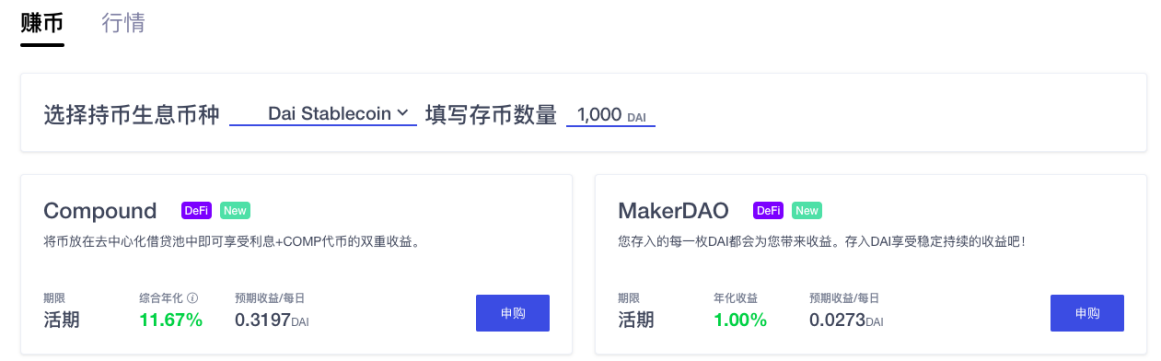Click the 0.0273 DAI daily yield

(846, 320)
